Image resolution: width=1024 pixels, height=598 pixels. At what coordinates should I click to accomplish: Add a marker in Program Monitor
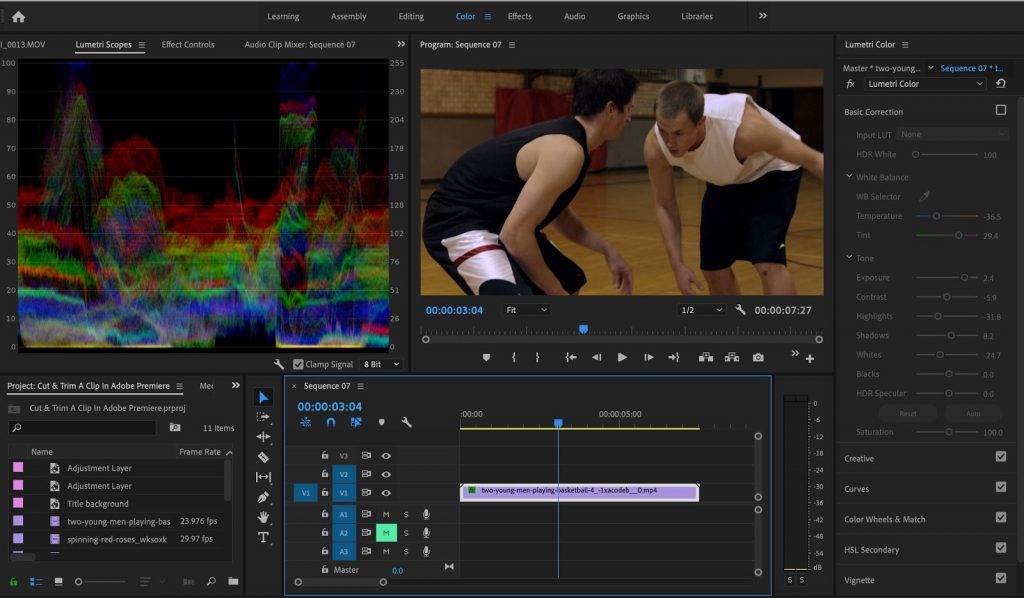(486, 357)
